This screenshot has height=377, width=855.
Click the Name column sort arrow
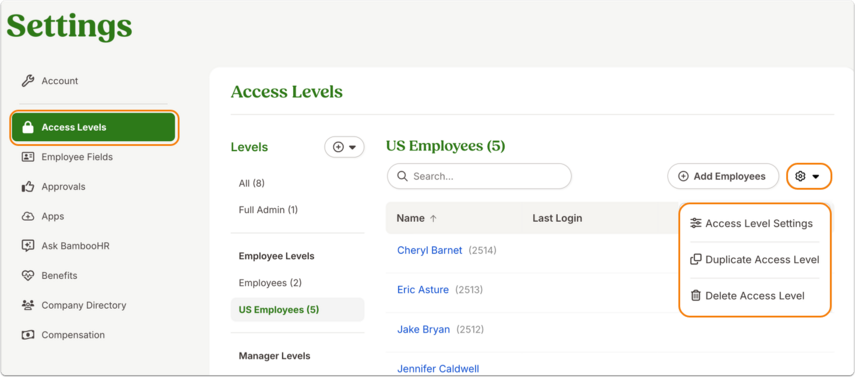tap(433, 218)
